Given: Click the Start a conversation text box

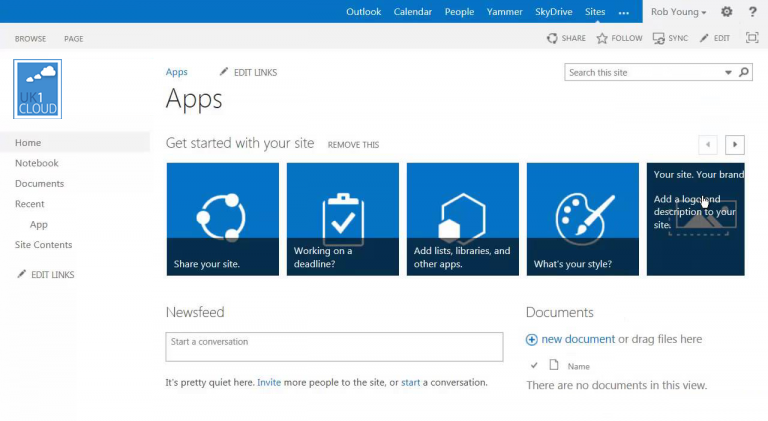Looking at the screenshot, I should click(334, 347).
